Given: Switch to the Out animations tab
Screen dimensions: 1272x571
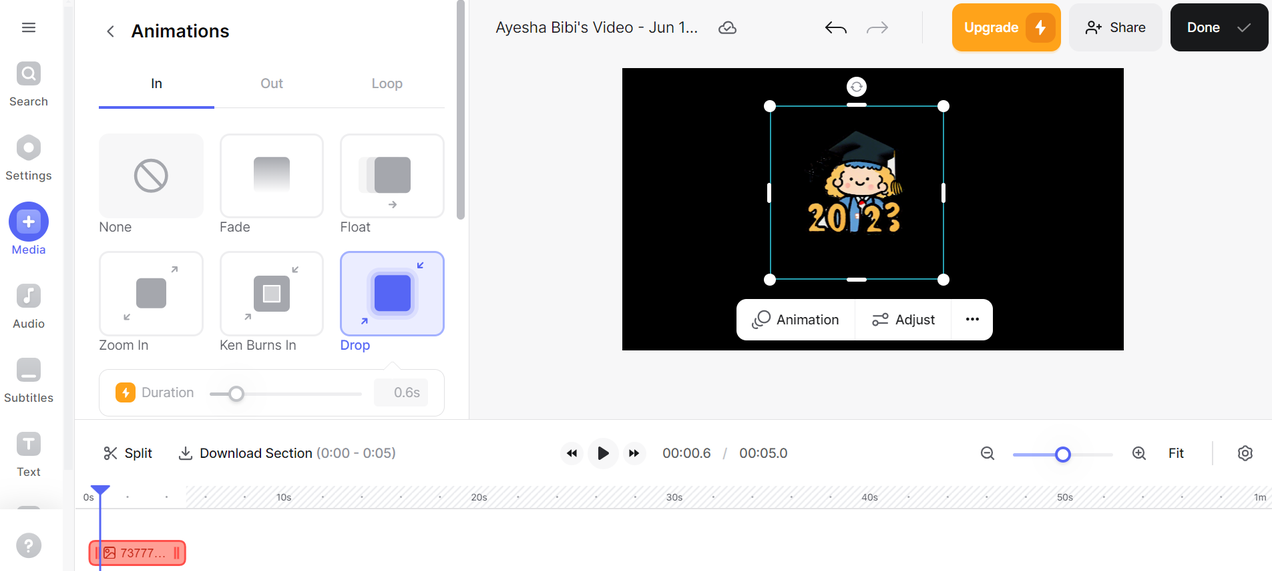Looking at the screenshot, I should point(272,84).
